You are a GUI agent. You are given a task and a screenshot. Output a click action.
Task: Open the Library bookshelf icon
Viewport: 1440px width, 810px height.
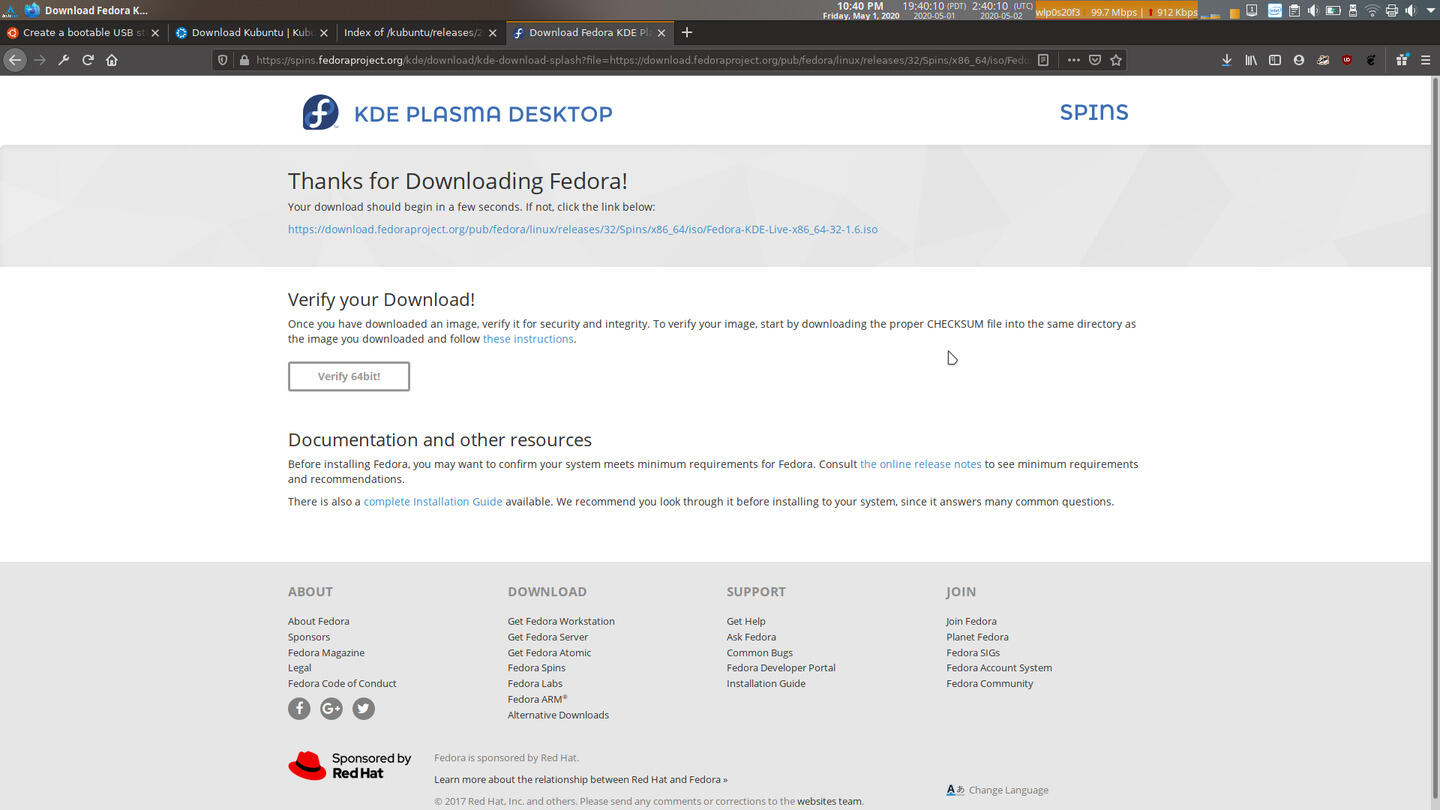tap(1251, 60)
